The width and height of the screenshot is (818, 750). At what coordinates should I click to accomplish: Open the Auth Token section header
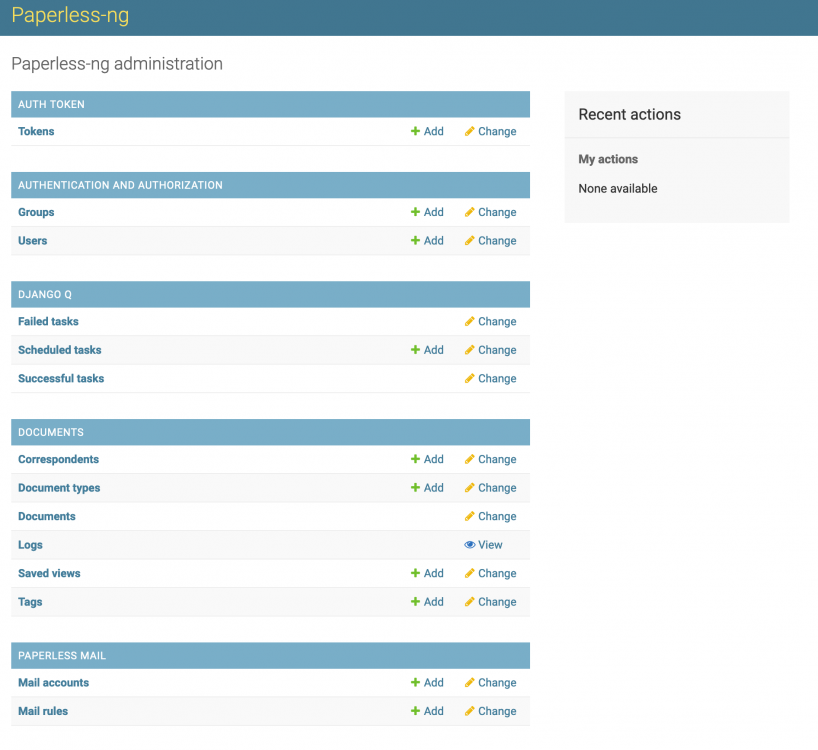pyautogui.click(x=51, y=104)
